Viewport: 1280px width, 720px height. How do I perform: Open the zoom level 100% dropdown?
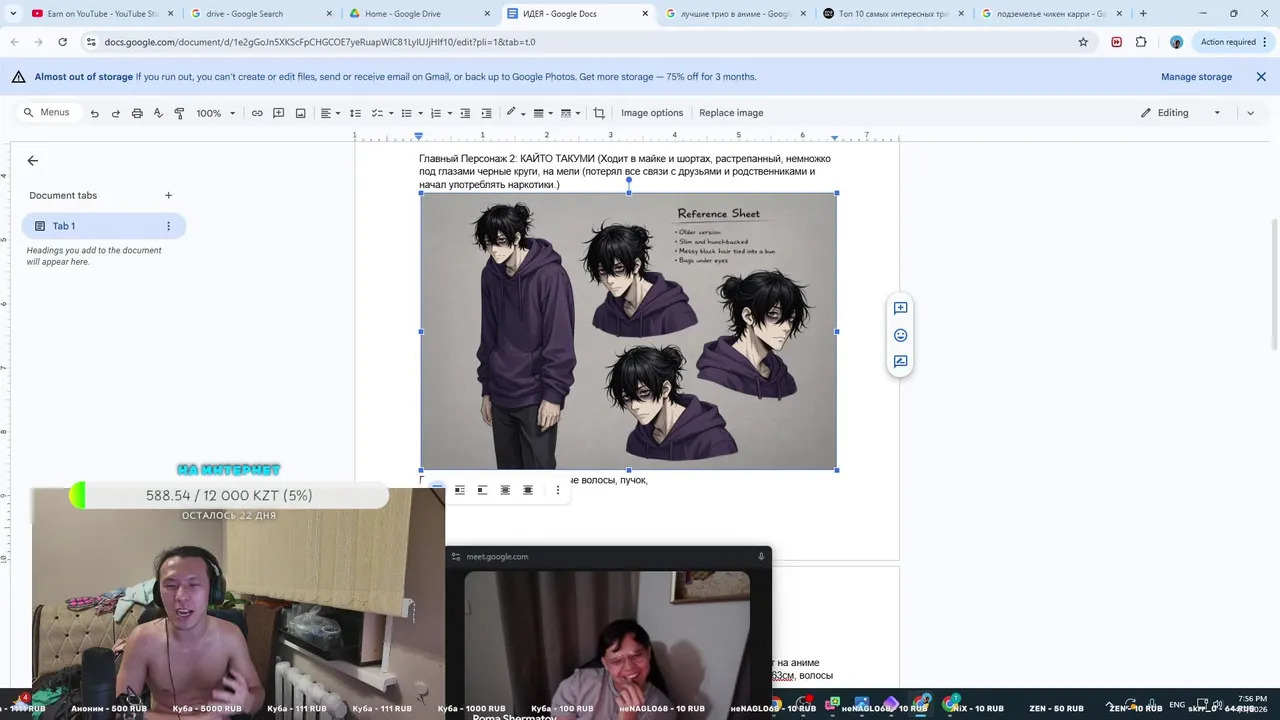[x=216, y=113]
